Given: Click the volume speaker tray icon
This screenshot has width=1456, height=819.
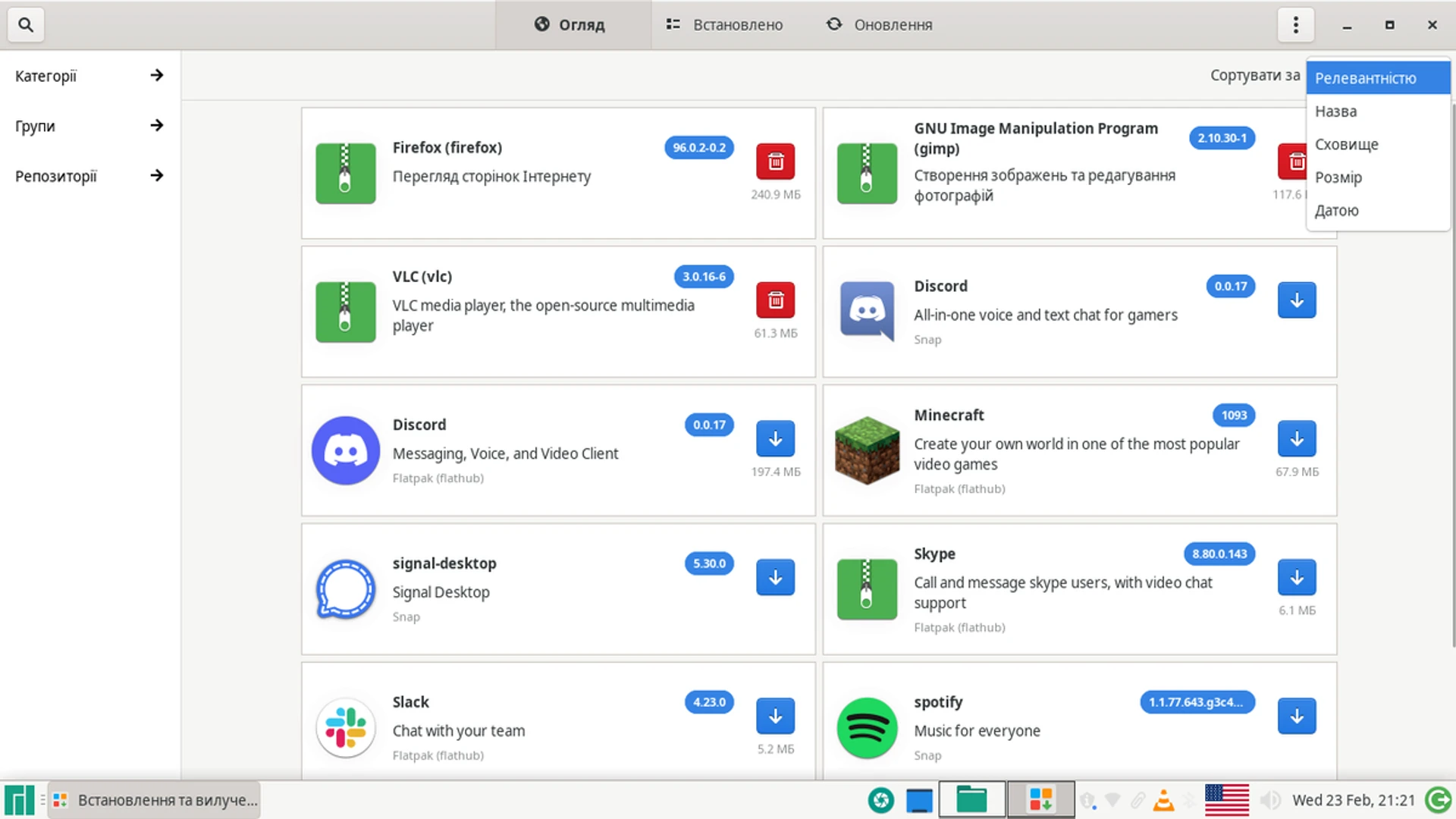Looking at the screenshot, I should pos(1269,800).
